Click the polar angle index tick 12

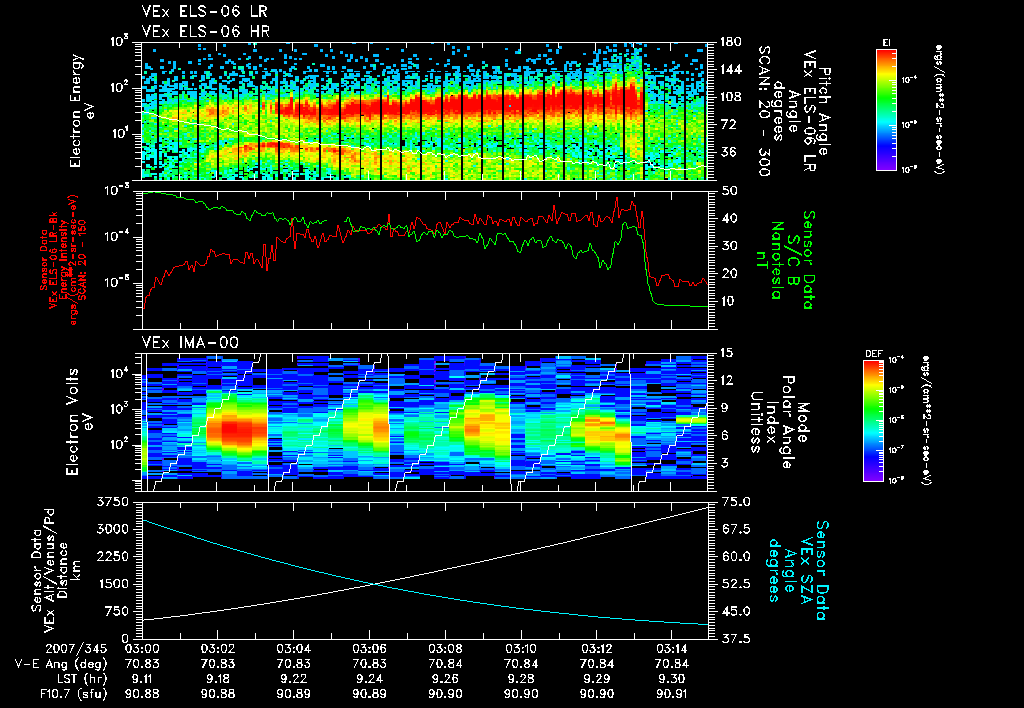coord(726,380)
